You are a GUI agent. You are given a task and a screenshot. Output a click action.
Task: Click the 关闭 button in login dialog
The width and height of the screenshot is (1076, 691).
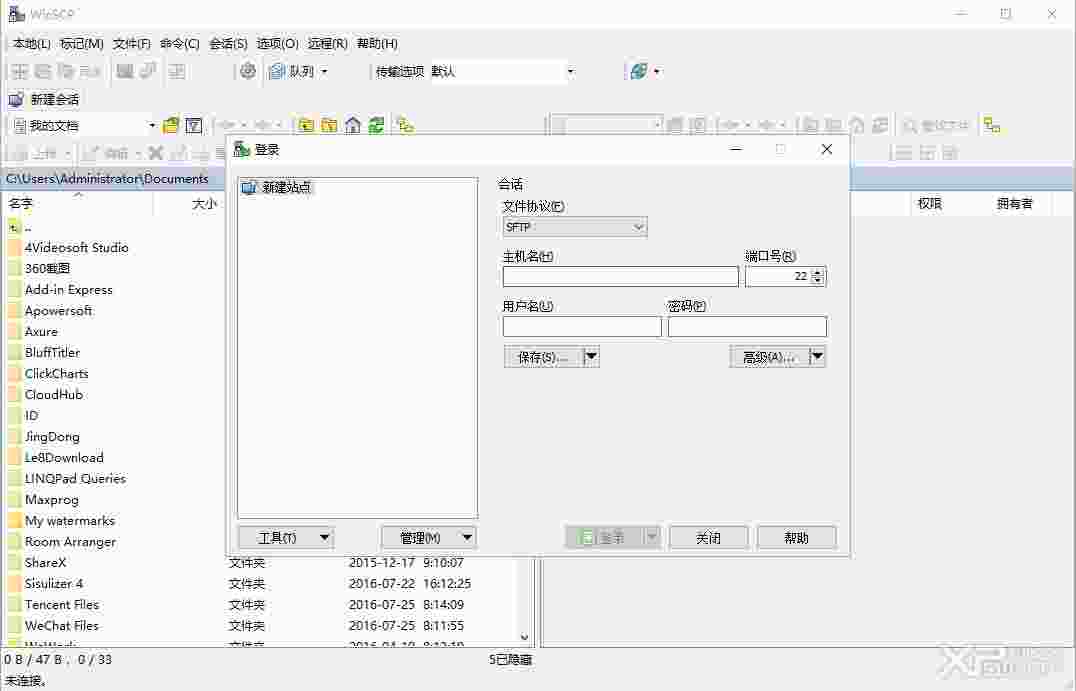[x=708, y=537]
